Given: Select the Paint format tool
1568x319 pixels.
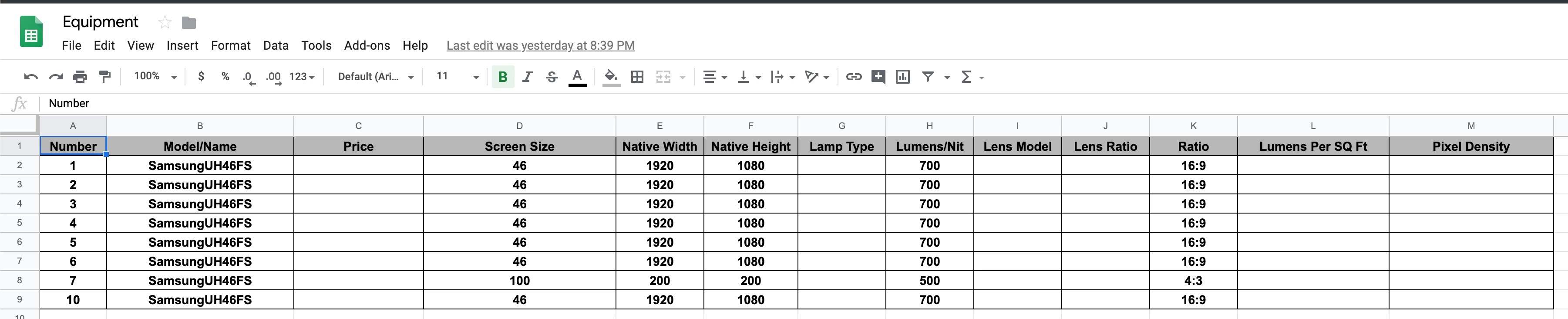Looking at the screenshot, I should click(105, 77).
